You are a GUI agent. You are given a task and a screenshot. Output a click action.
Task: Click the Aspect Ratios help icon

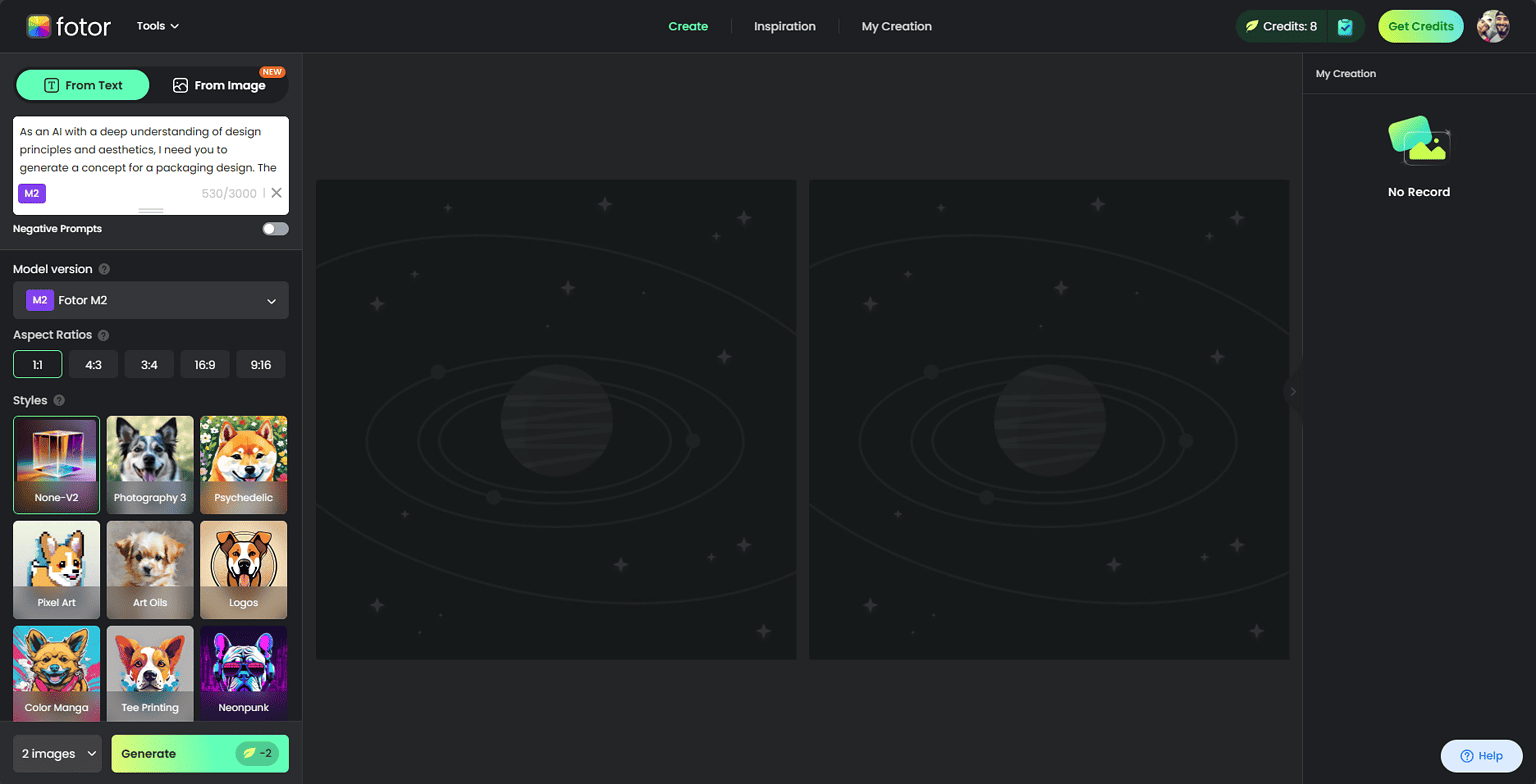coord(104,336)
